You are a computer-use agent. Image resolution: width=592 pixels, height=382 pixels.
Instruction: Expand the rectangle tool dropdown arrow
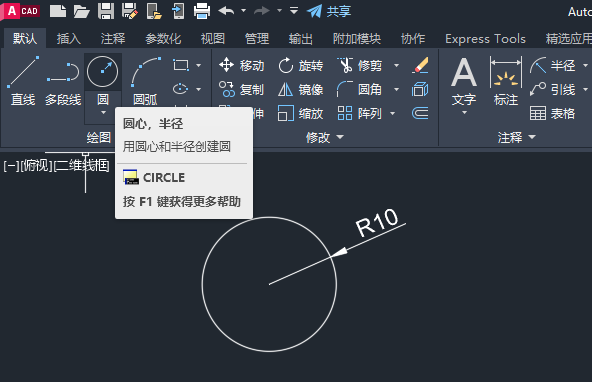[199, 65]
